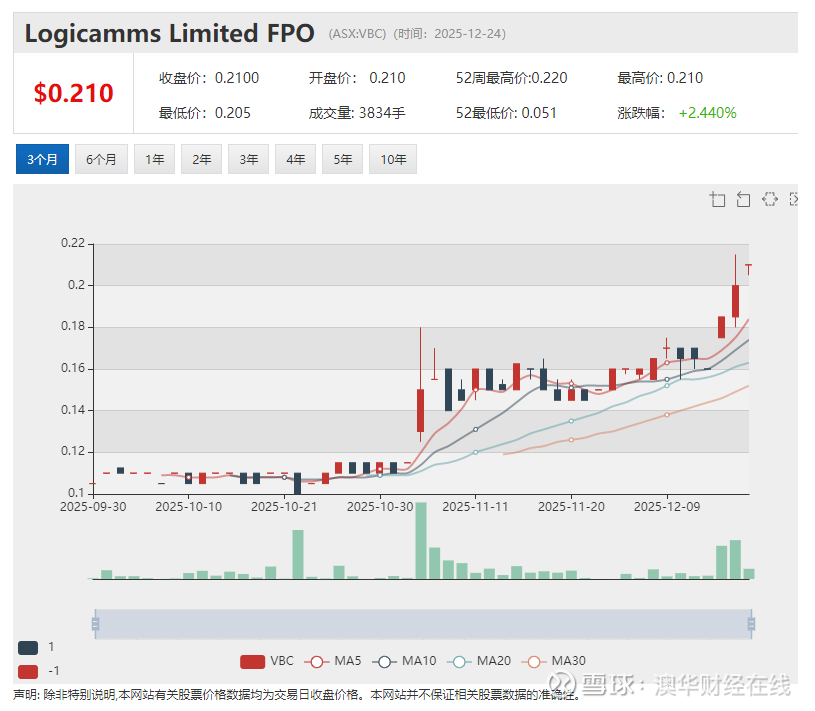Click the 最低价: 0.205 value
The width and height of the screenshot is (815, 711).
coord(205,113)
